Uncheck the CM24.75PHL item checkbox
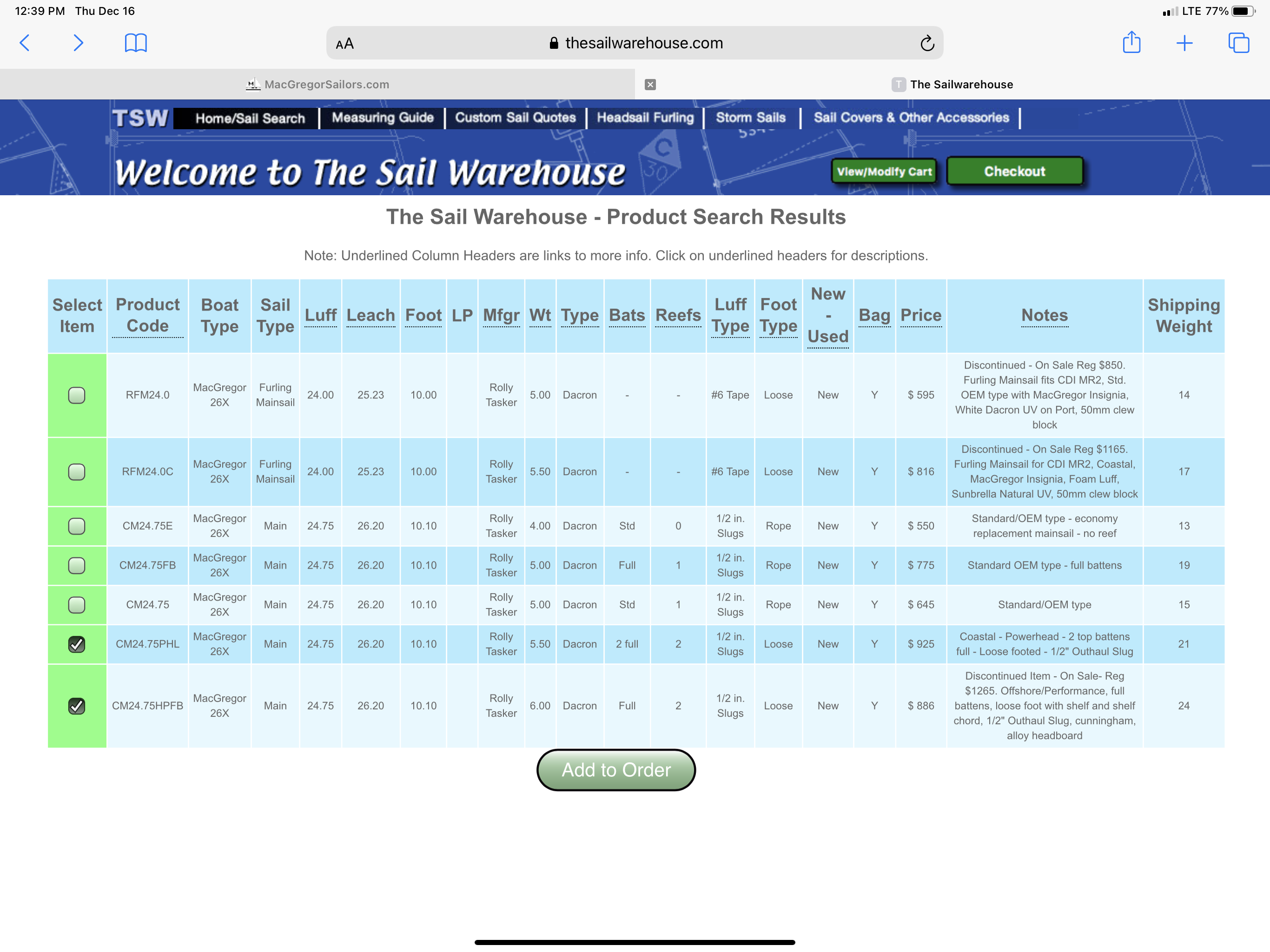 click(76, 644)
